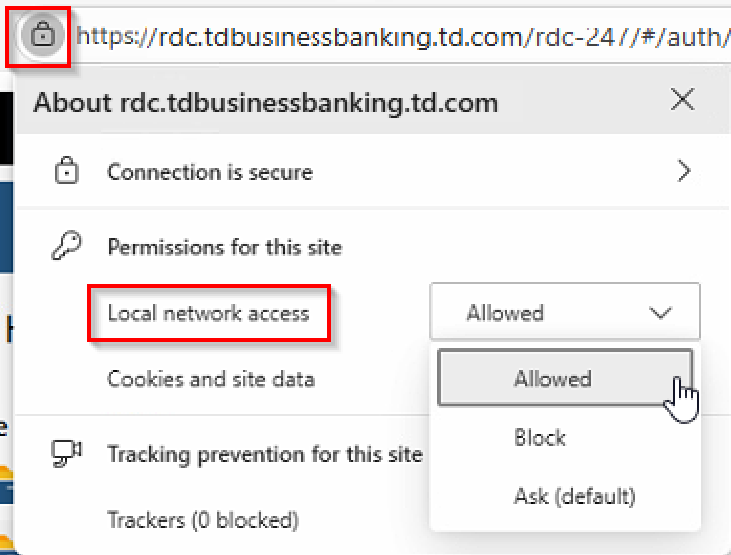Click the lock icon in address bar
The width and height of the screenshot is (731, 555).
pos(41,36)
